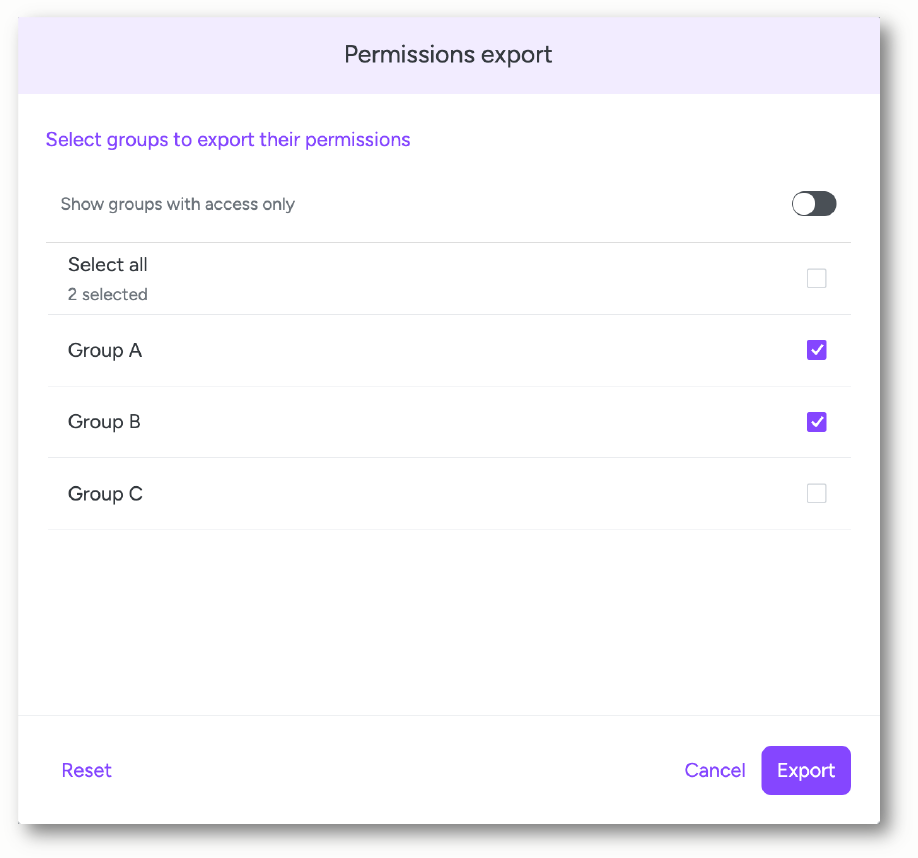The image size is (918, 858).
Task: Click the Select all text label
Action: (108, 265)
